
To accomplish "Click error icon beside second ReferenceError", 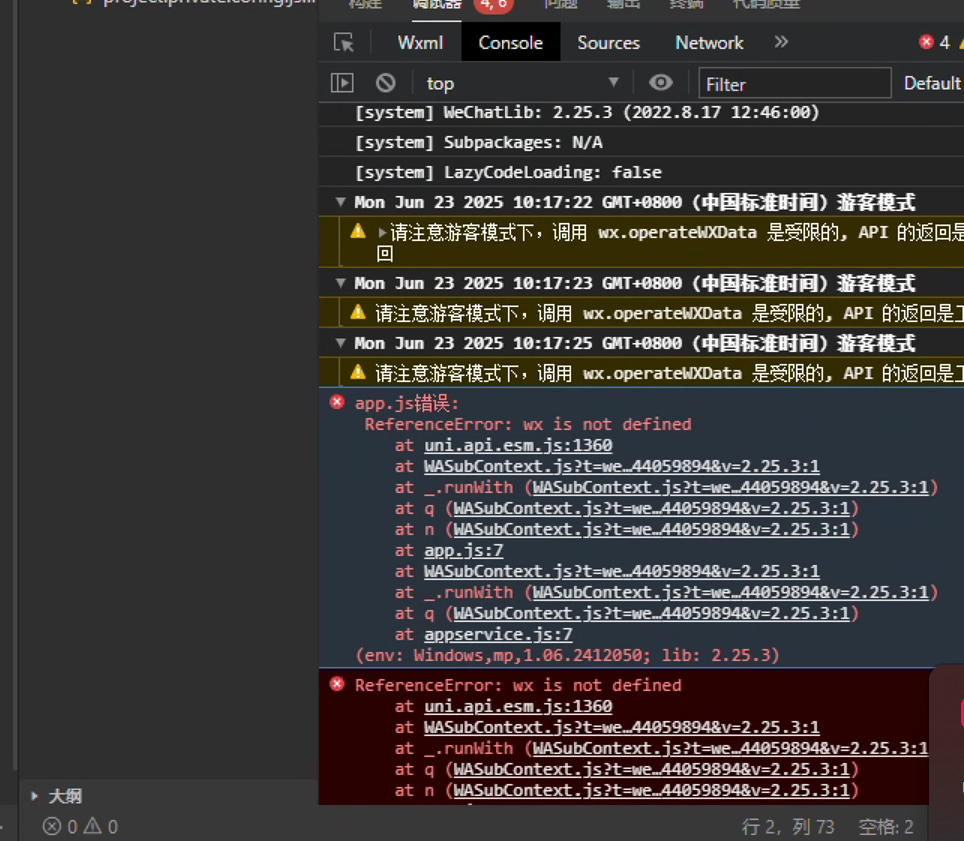I will click(x=337, y=684).
